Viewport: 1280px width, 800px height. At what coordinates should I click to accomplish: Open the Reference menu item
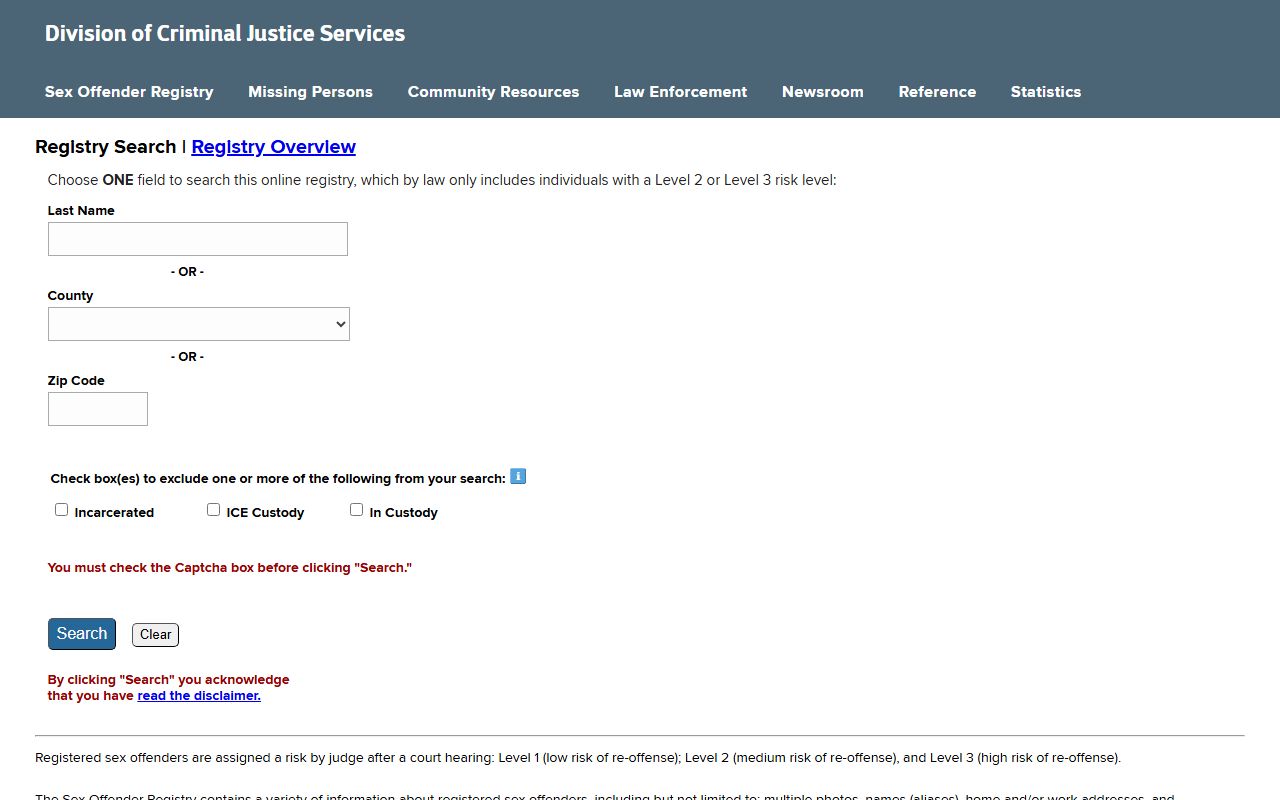click(937, 92)
